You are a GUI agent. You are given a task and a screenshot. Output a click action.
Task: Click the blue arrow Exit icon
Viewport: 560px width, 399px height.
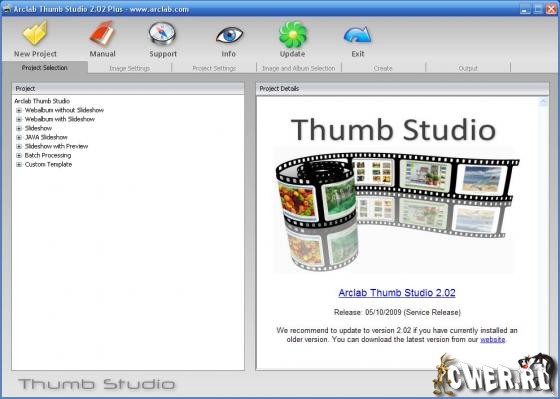(358, 35)
